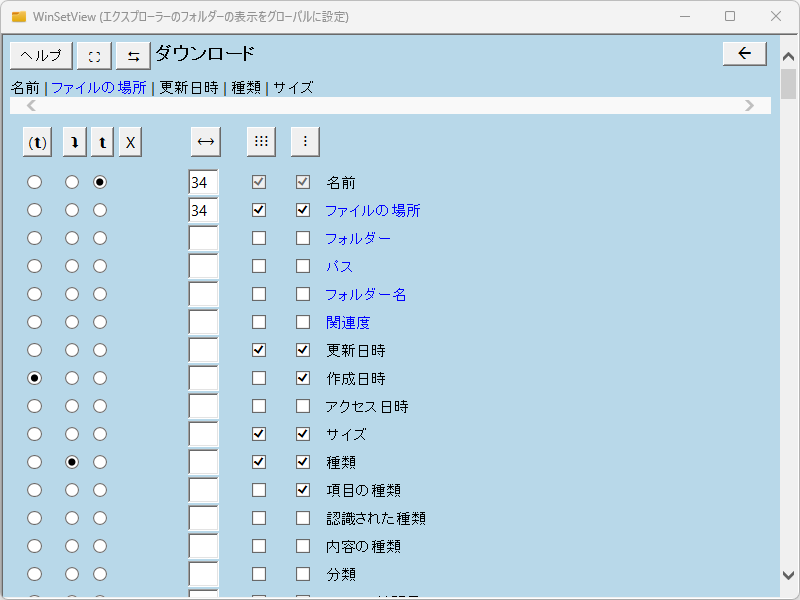Click the folder view expand icon beside ヘルプ
The image size is (800, 600).
tap(94, 54)
